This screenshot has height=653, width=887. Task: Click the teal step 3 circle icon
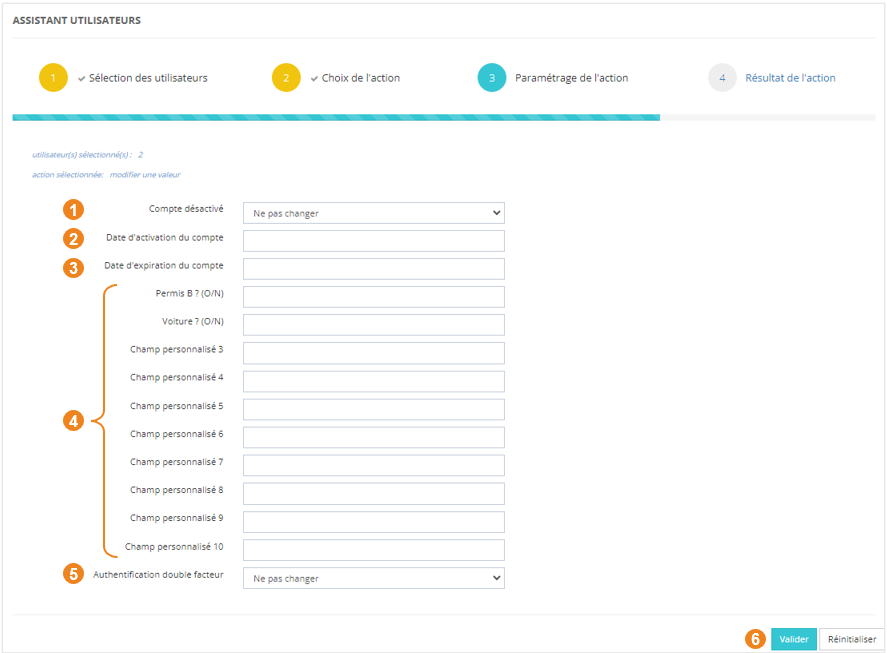[492, 78]
